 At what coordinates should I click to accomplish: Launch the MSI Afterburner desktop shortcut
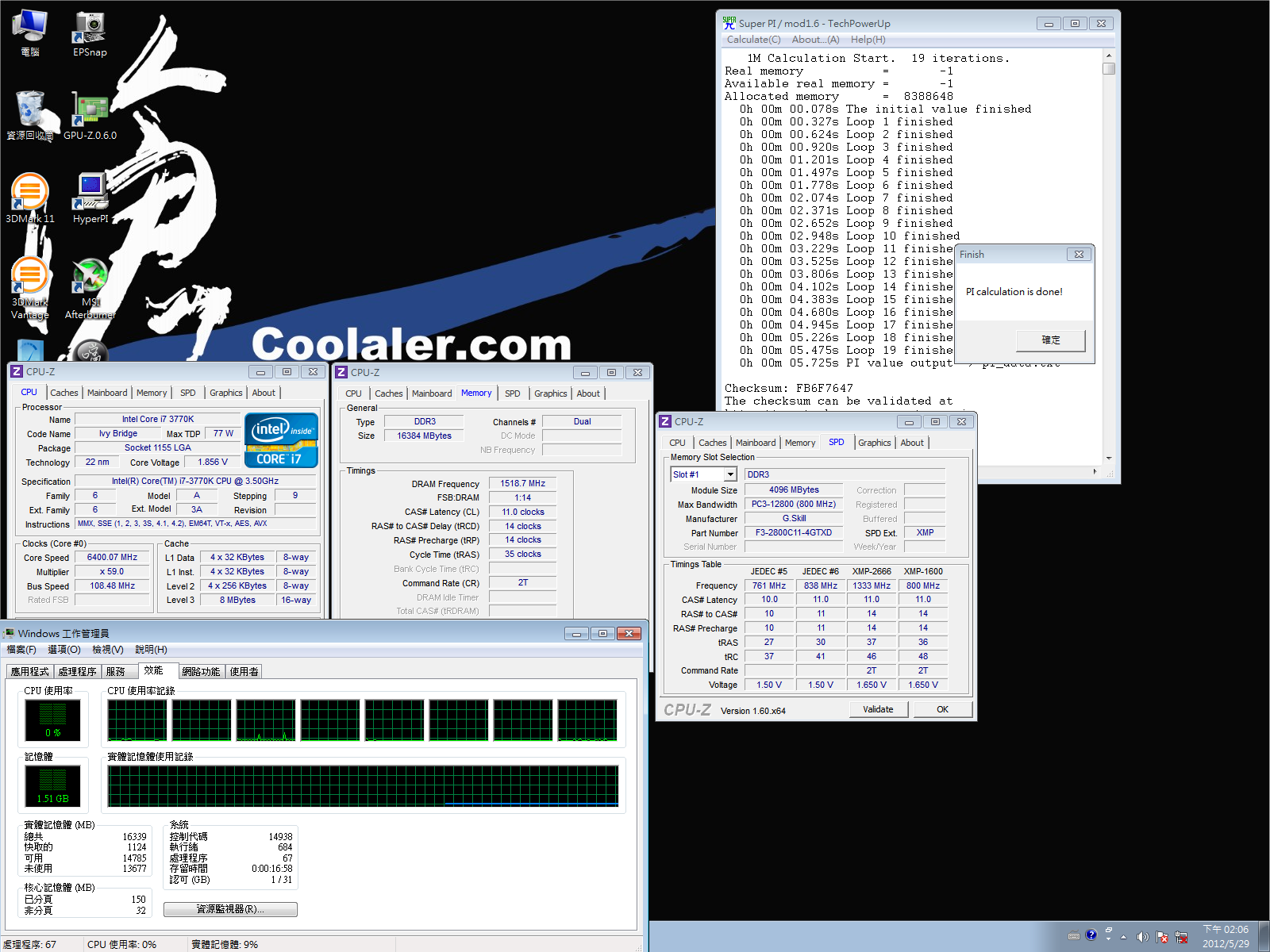pyautogui.click(x=90, y=287)
